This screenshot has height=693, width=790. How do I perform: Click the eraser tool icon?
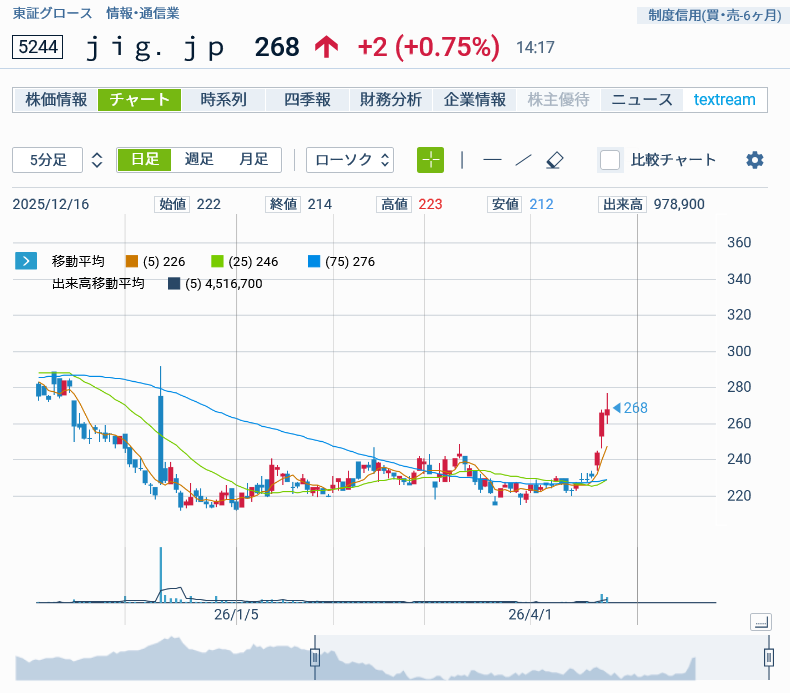555,160
